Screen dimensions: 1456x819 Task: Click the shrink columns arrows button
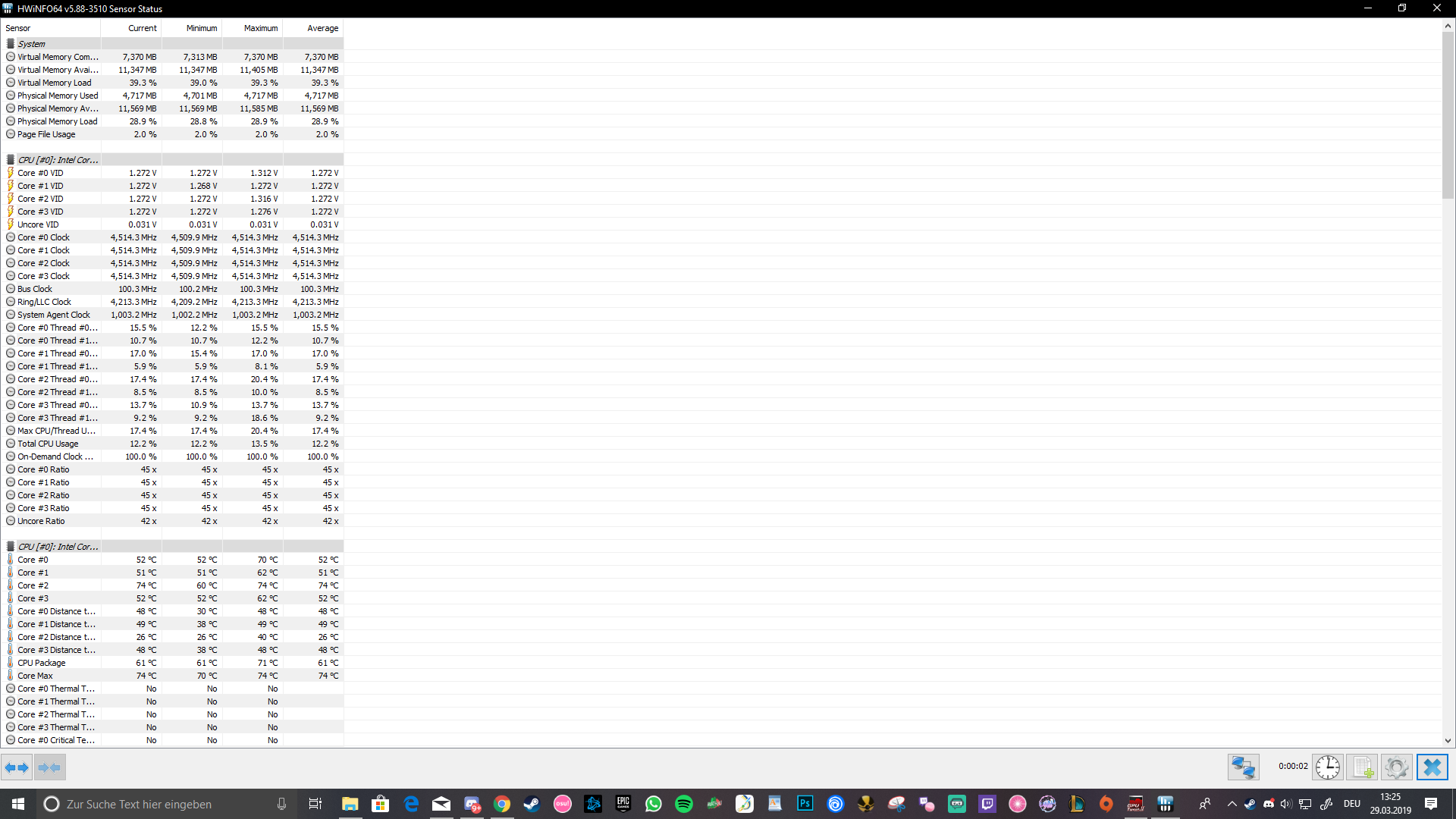(x=49, y=767)
